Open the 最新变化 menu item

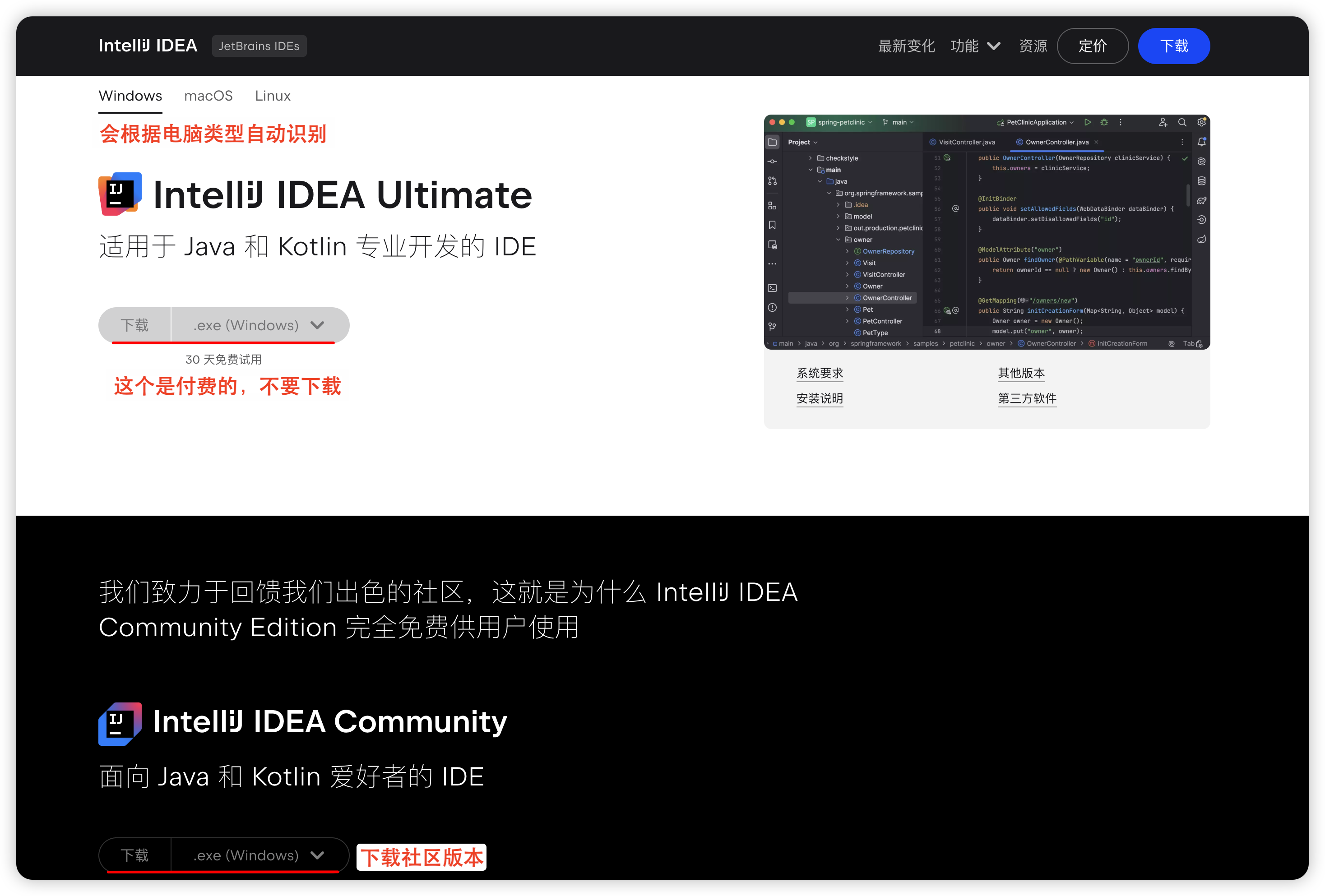point(906,46)
